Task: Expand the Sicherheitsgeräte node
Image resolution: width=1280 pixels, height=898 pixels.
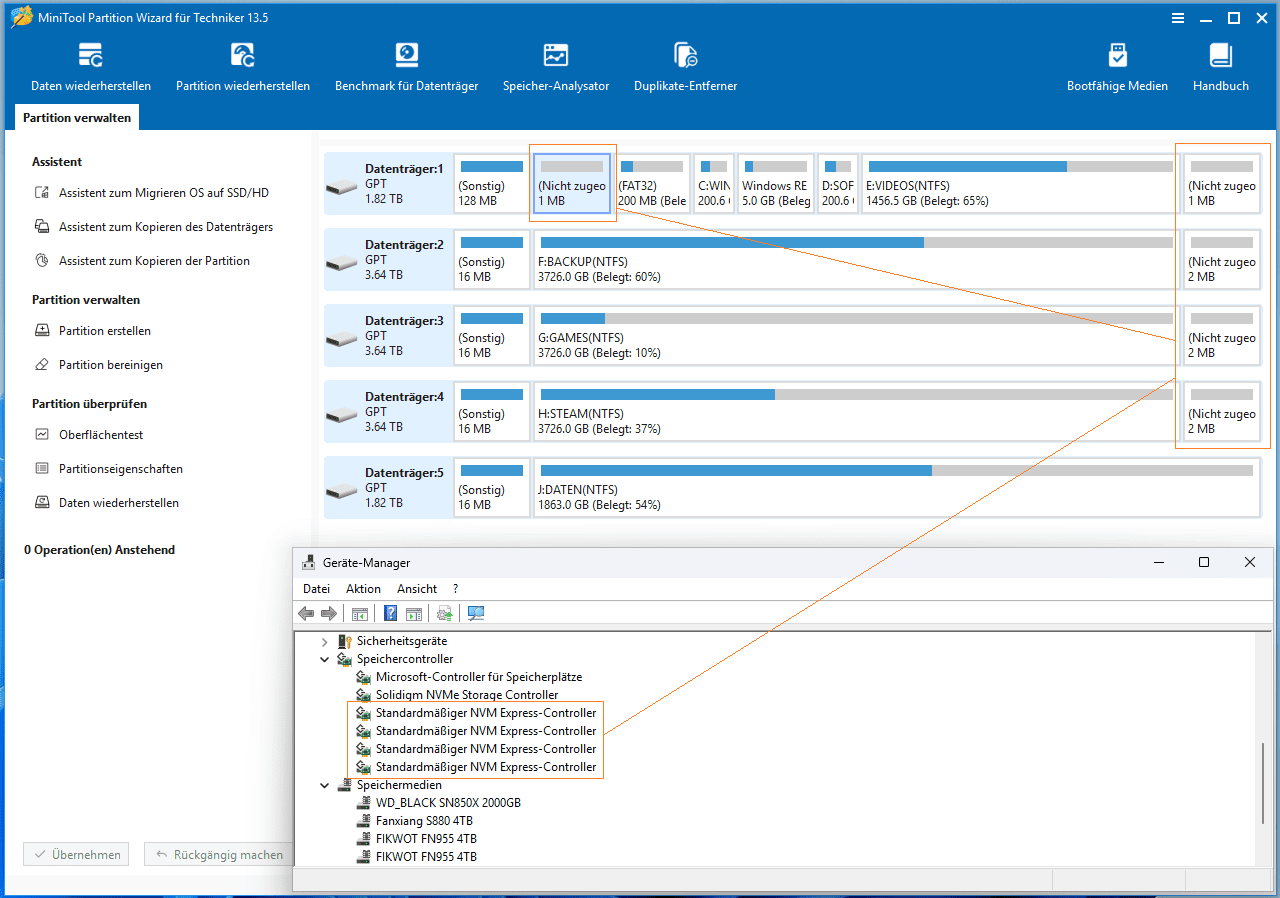Action: coord(325,641)
